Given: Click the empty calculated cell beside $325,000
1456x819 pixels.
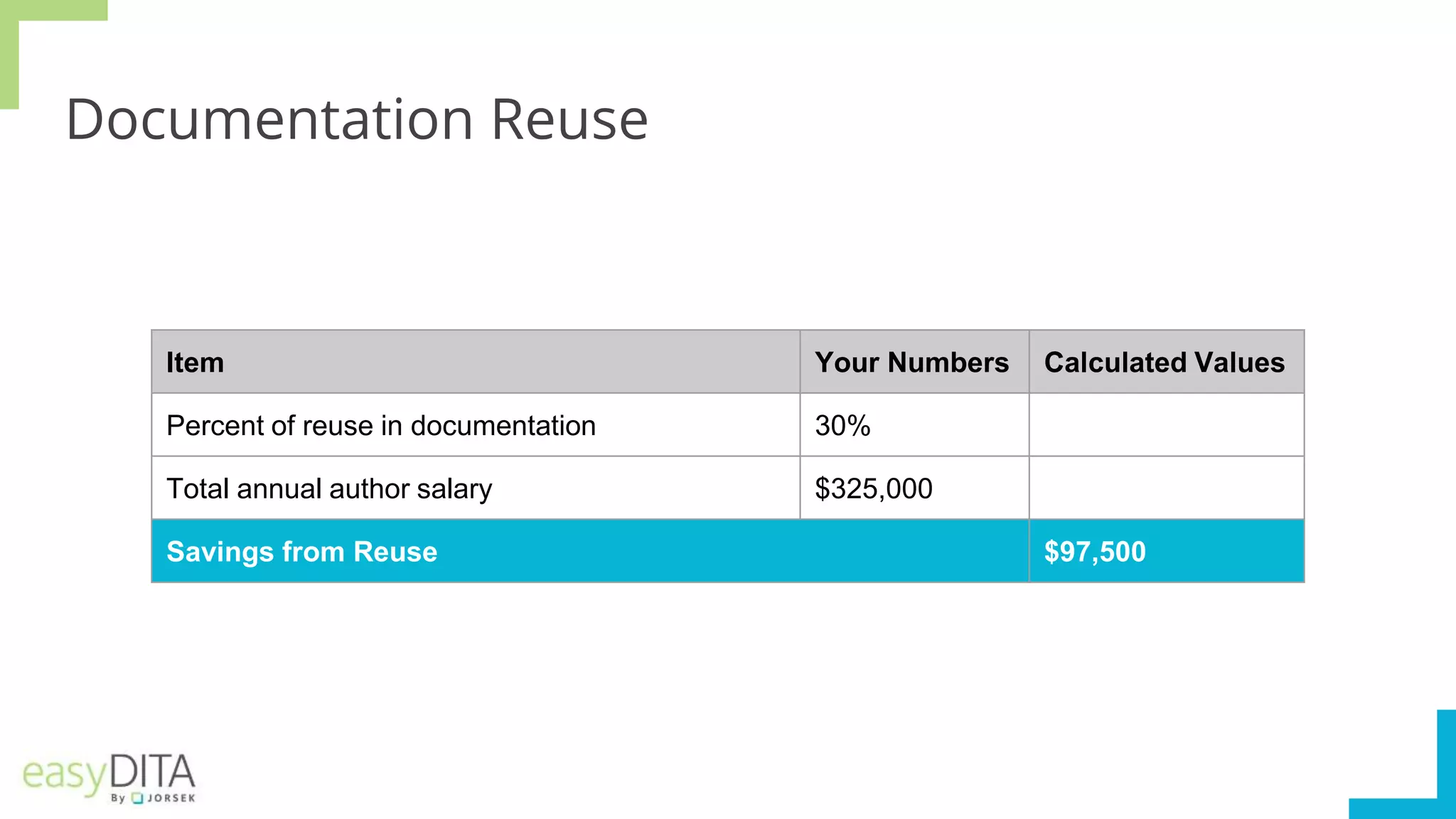Looking at the screenshot, I should click(1166, 488).
